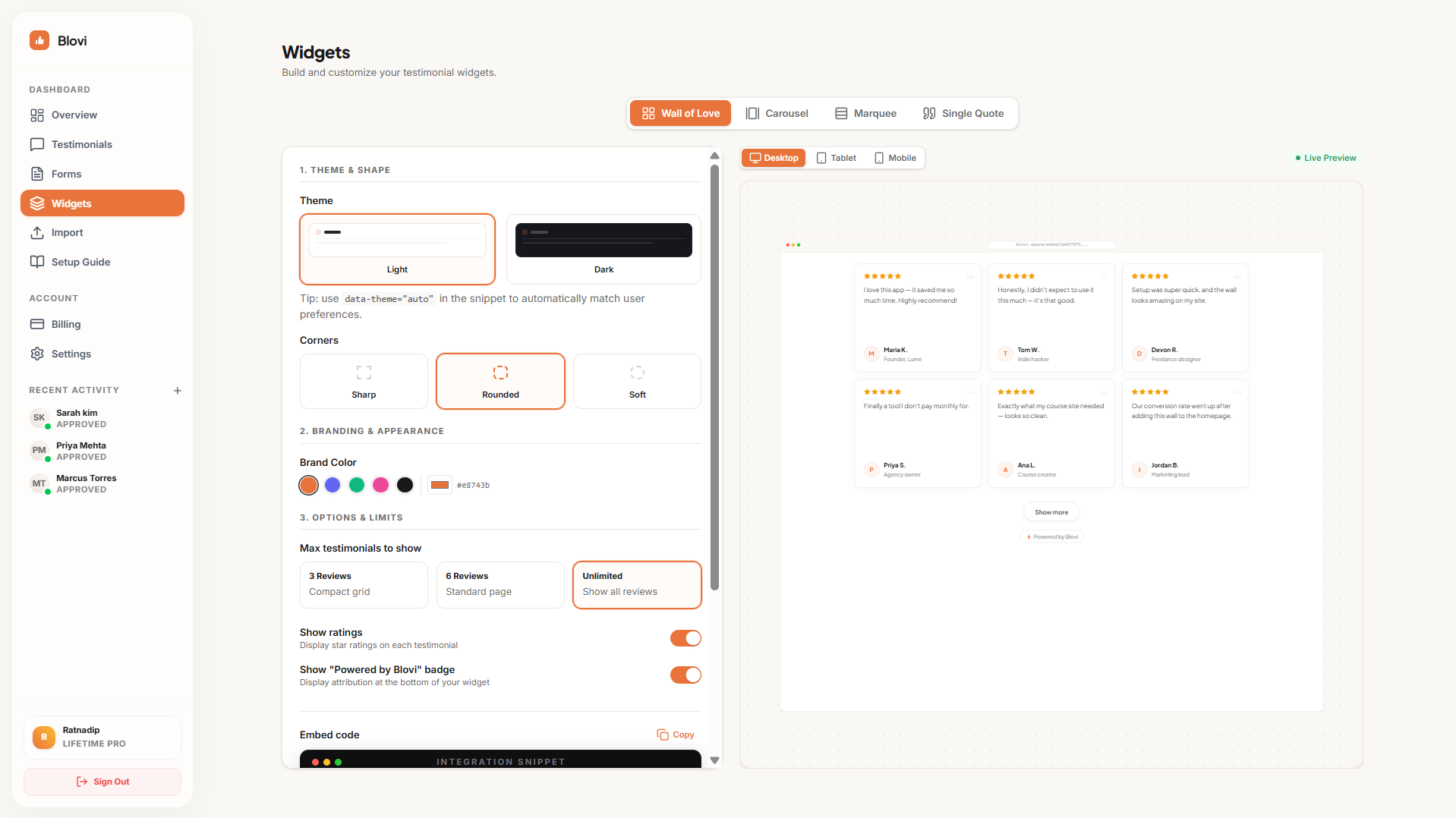Open Overview from the sidebar
This screenshot has width=1456, height=818.
pyautogui.click(x=102, y=115)
